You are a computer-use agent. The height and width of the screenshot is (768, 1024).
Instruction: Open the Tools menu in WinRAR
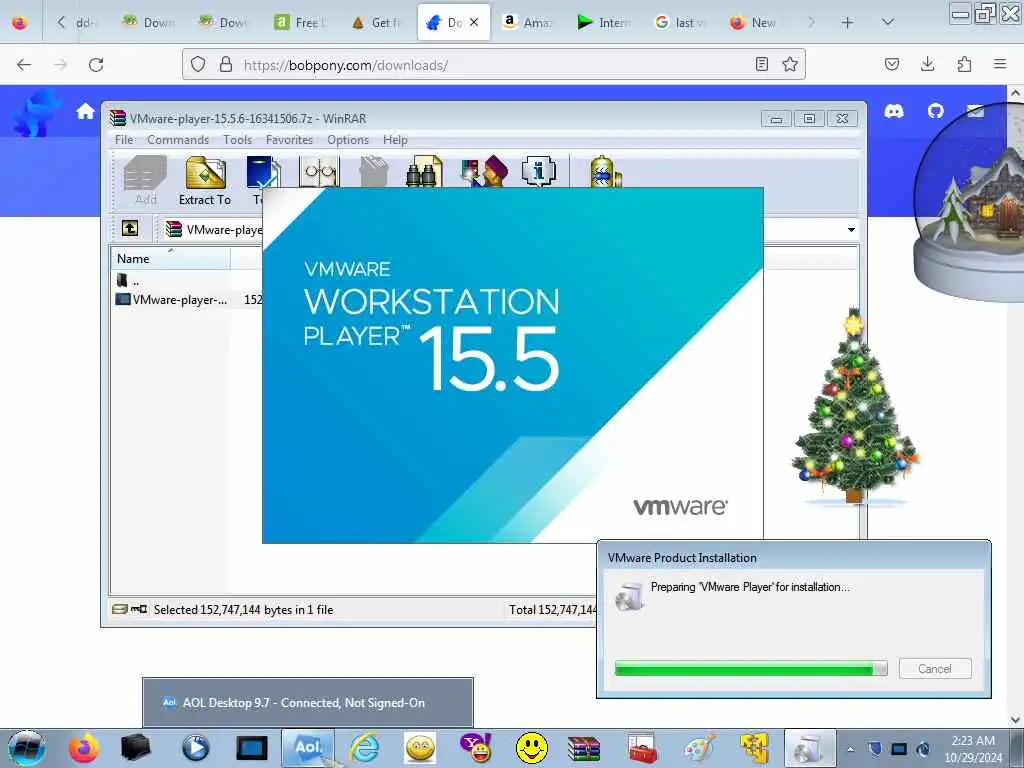click(x=237, y=140)
